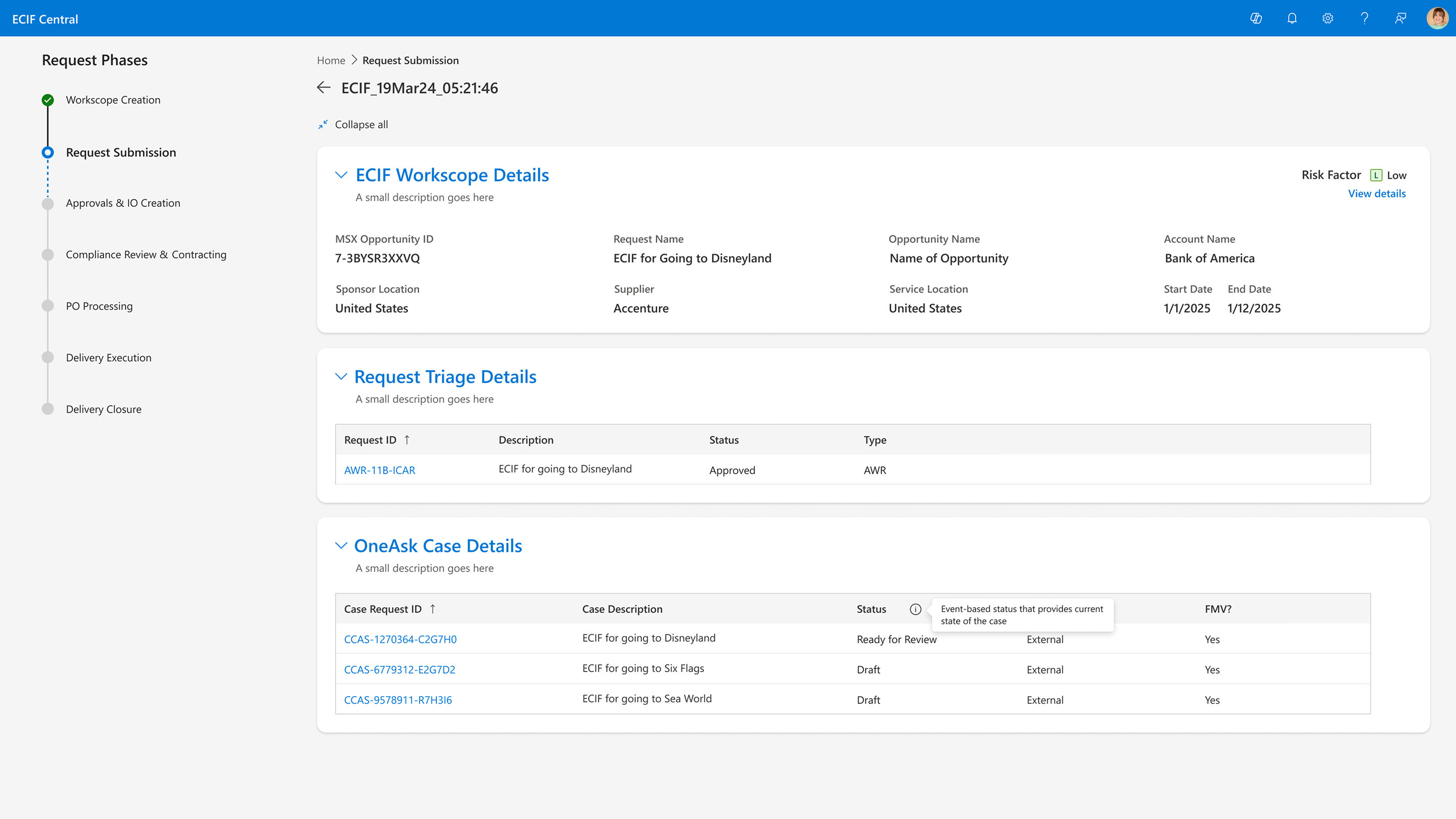Viewport: 1456px width, 819px height.
Task: Open request AWR-11B-ICAR
Action: click(379, 470)
